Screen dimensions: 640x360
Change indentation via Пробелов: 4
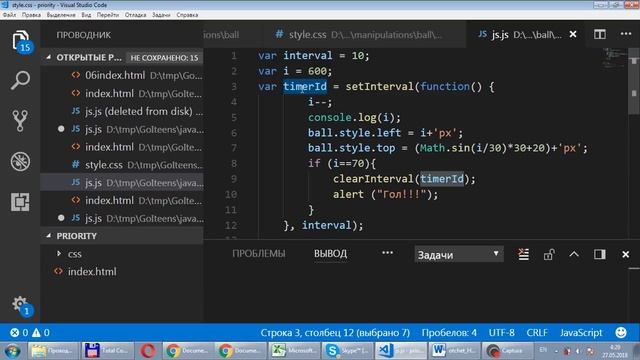click(449, 333)
